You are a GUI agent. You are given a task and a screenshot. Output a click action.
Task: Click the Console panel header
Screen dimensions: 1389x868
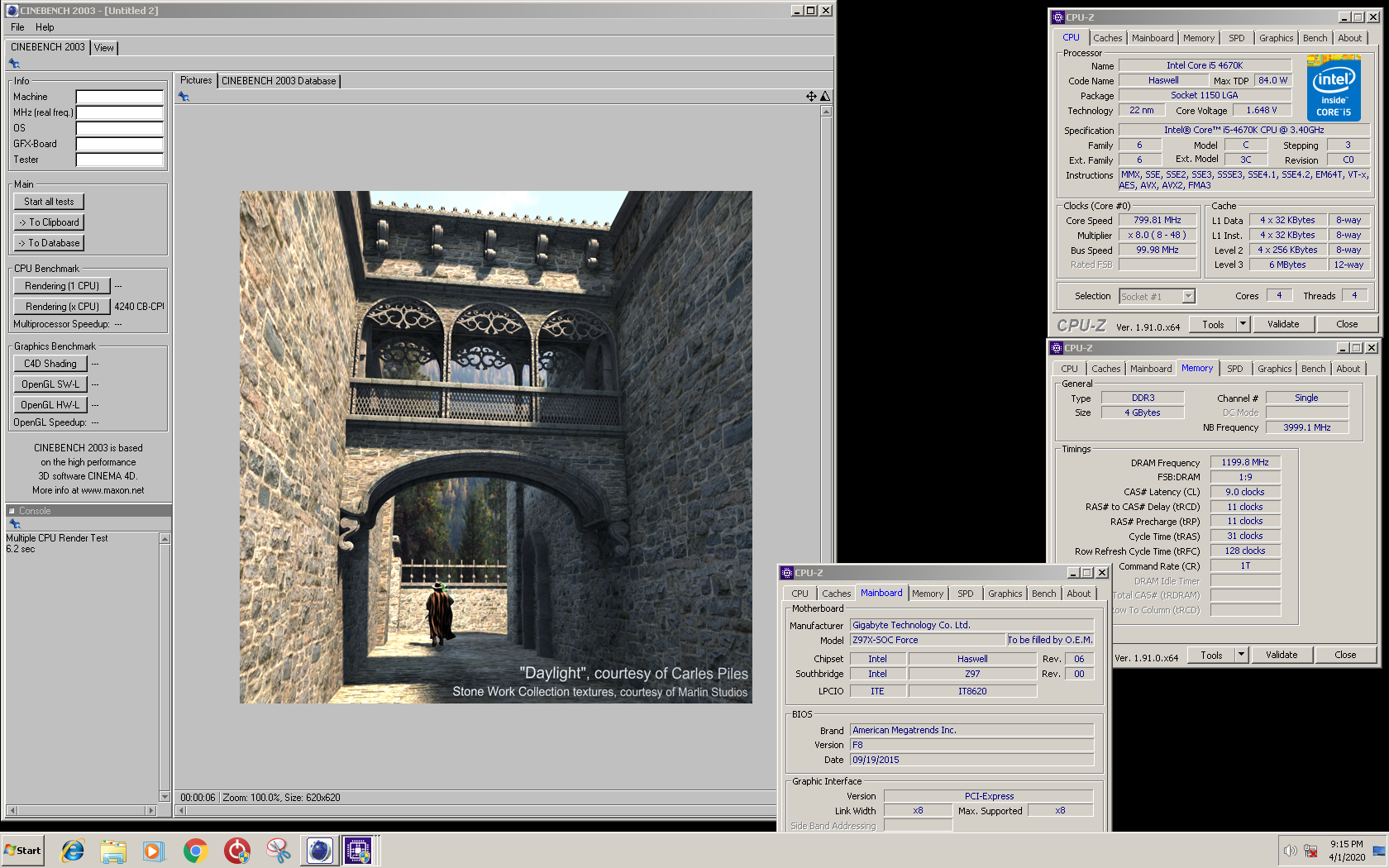pyautogui.click(x=88, y=511)
